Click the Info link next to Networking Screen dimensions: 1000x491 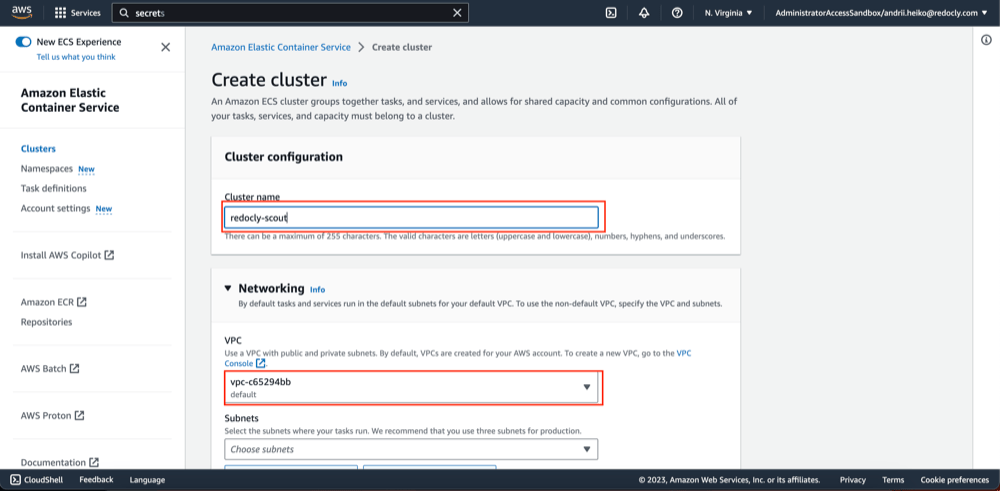(318, 289)
